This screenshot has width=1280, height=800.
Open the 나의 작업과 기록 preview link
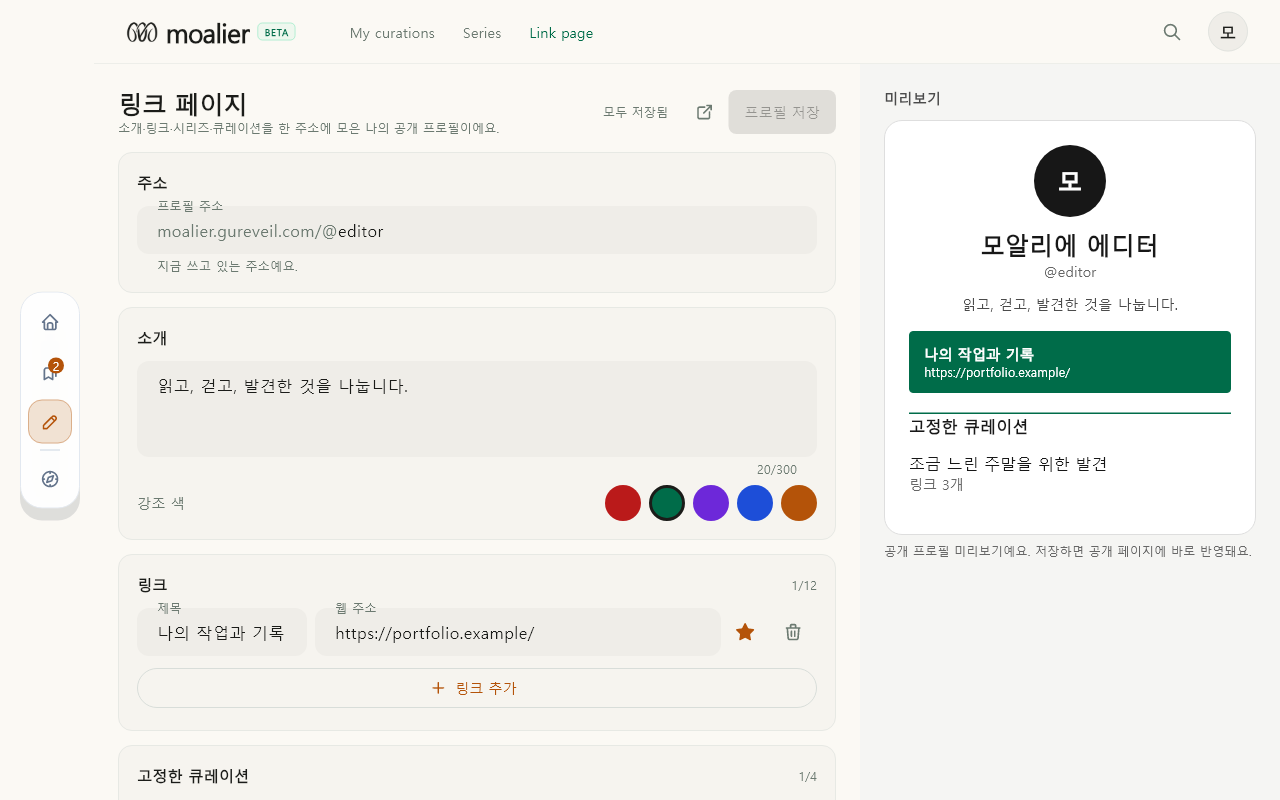pyautogui.click(x=1070, y=362)
